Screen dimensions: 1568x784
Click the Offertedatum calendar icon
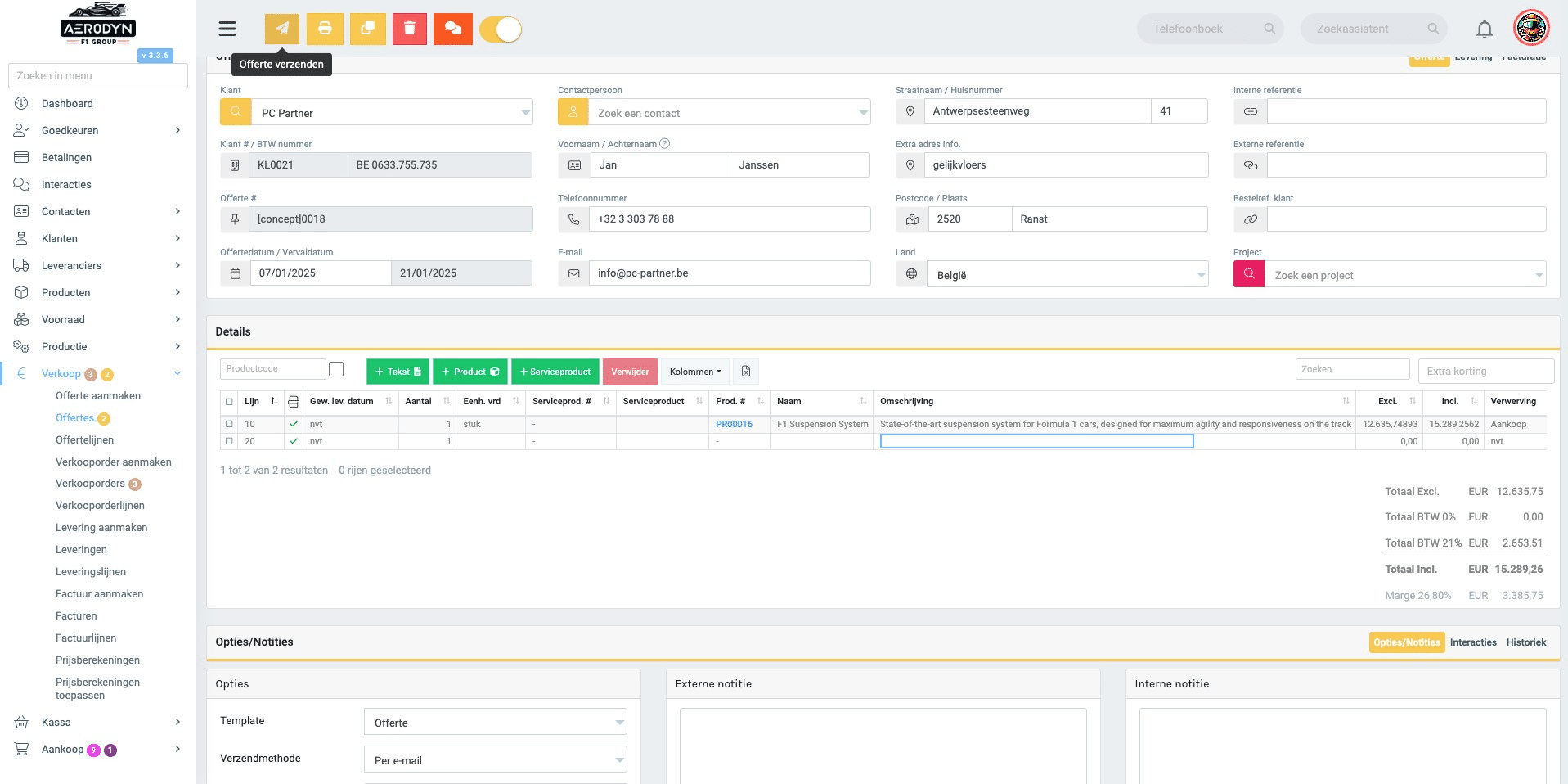[x=236, y=273]
